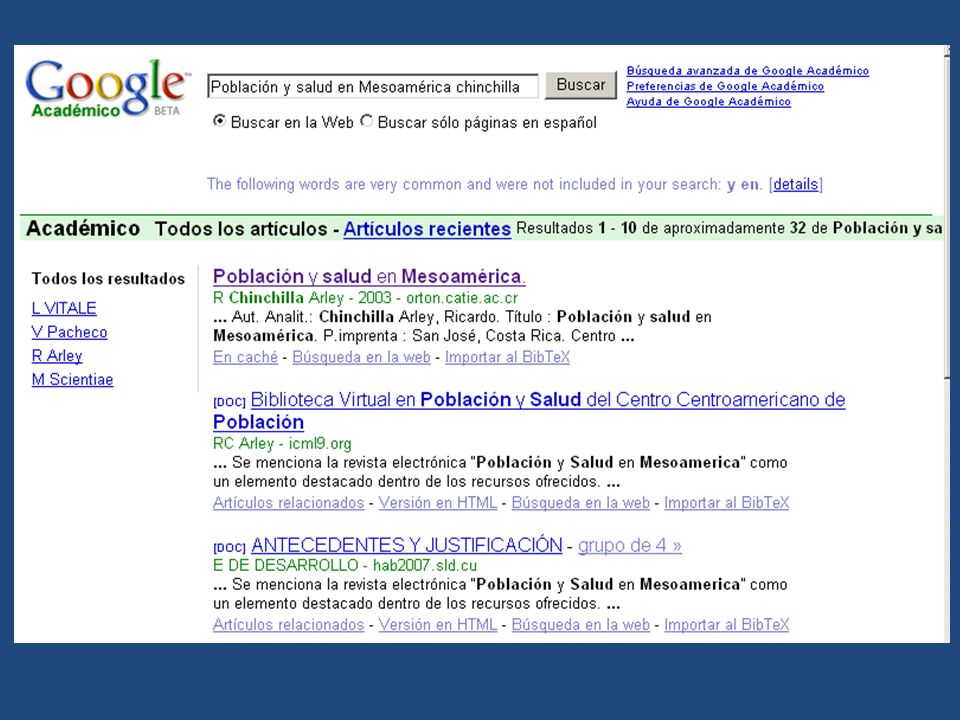Open Preferencias de Google Académico link
Image resolution: width=960 pixels, height=720 pixels.
[725, 86]
